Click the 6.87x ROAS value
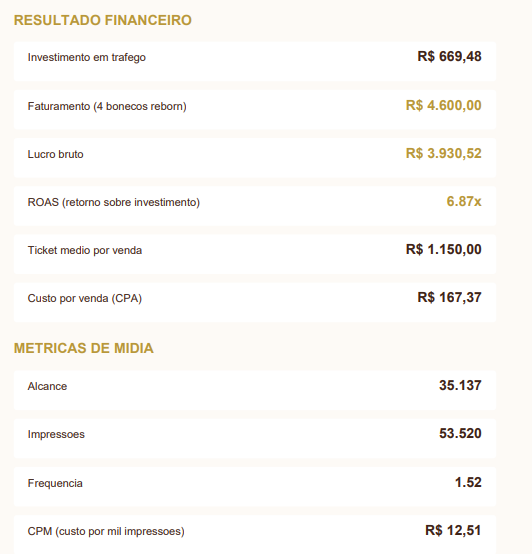The height and width of the screenshot is (554, 532). [x=463, y=201]
